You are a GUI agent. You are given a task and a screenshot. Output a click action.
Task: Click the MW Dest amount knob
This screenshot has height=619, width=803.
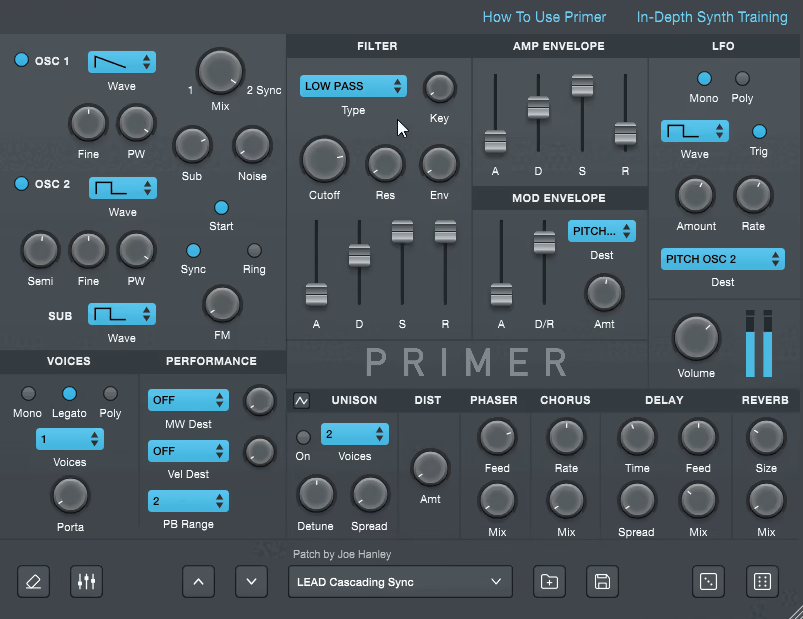click(260, 401)
